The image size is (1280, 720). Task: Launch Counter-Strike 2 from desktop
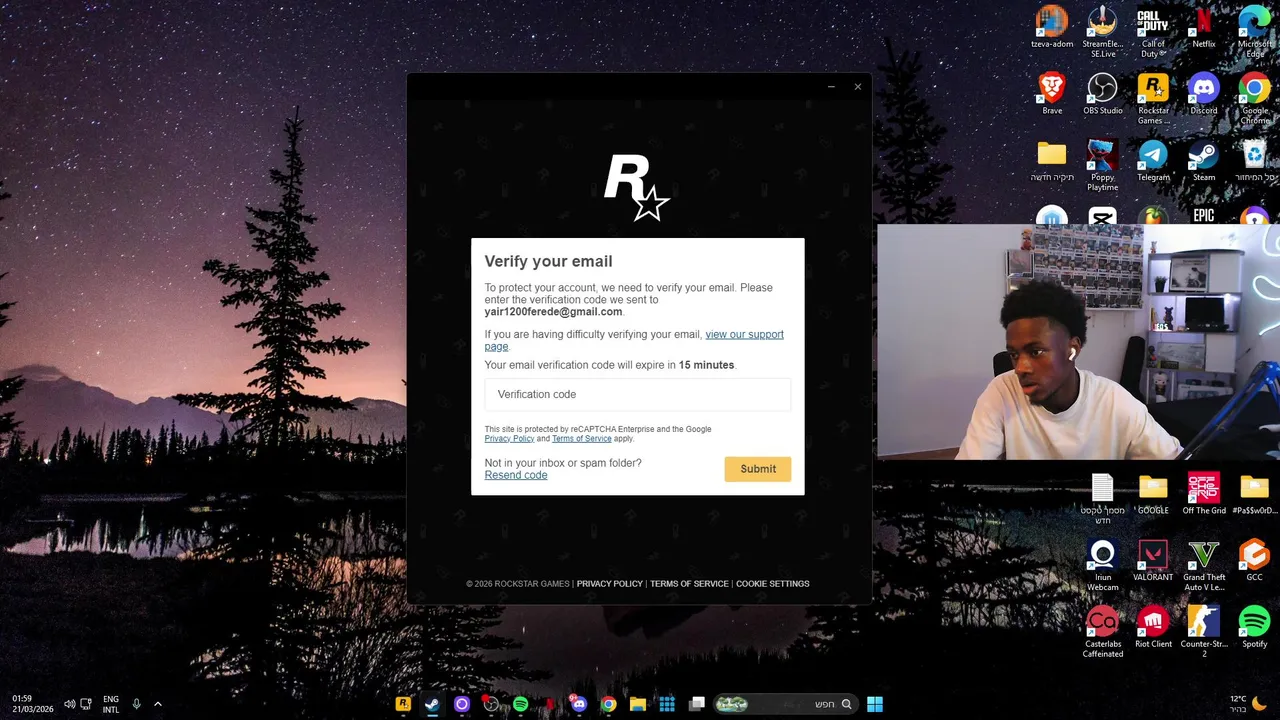(1204, 632)
